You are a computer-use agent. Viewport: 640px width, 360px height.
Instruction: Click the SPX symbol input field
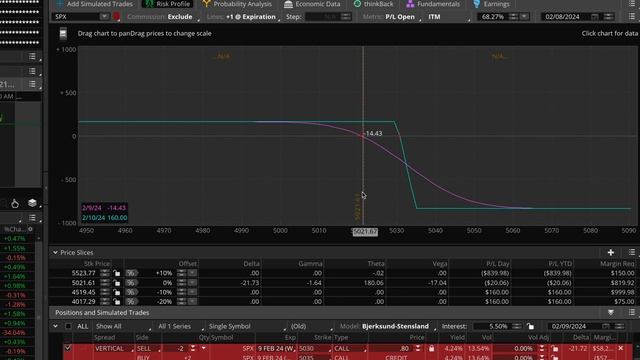pos(76,17)
